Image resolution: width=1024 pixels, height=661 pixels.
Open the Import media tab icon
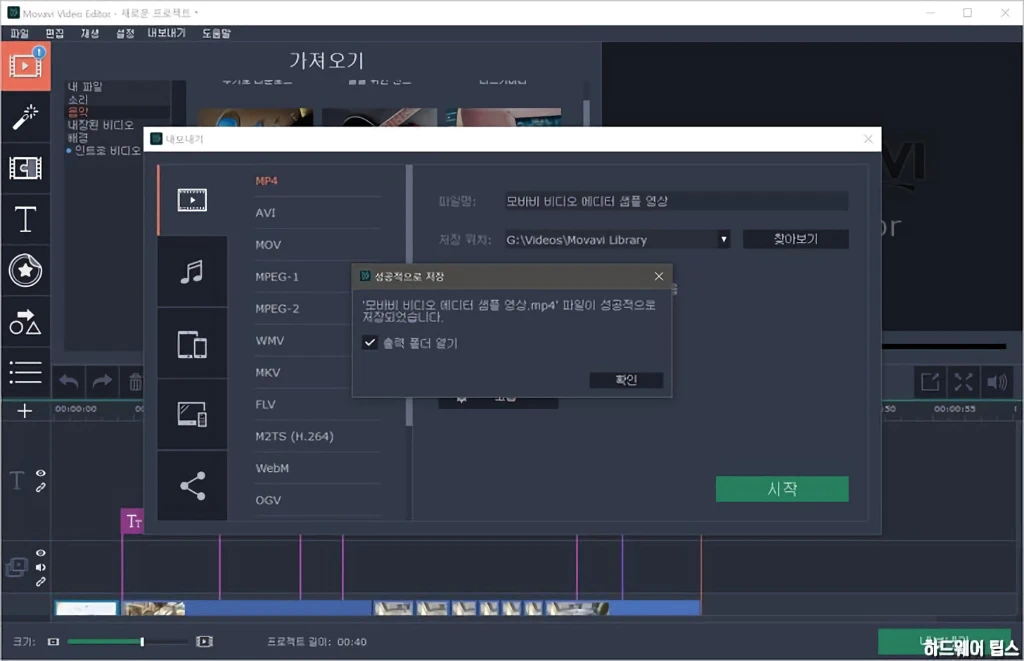coord(25,66)
